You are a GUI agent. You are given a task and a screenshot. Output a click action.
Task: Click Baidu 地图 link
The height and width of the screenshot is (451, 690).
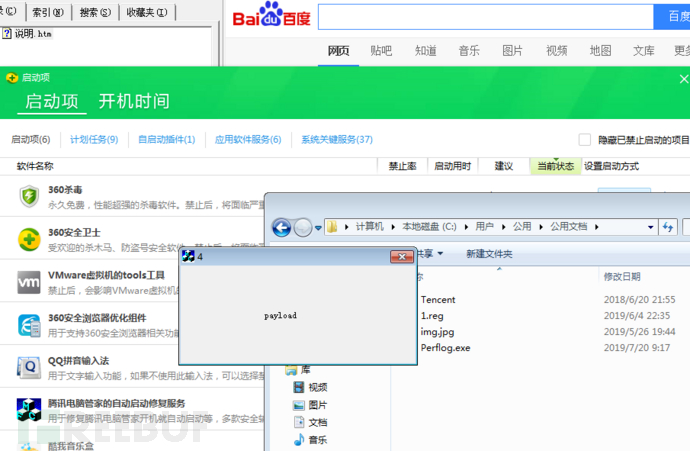[600, 51]
